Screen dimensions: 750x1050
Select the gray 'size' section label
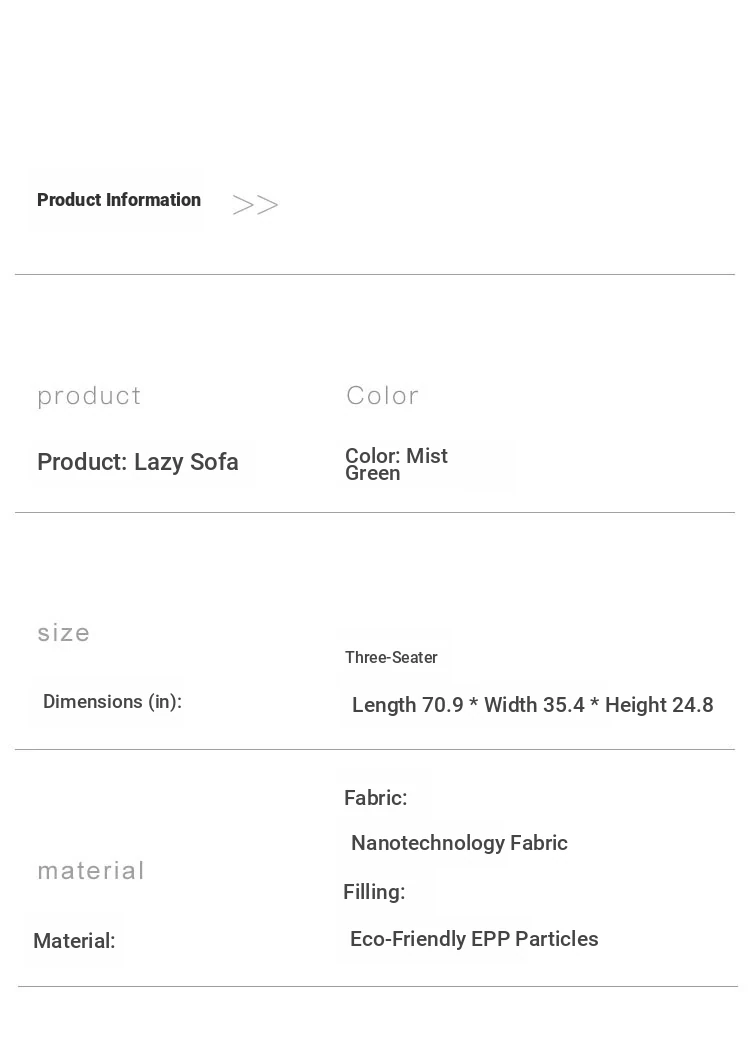[x=64, y=633]
